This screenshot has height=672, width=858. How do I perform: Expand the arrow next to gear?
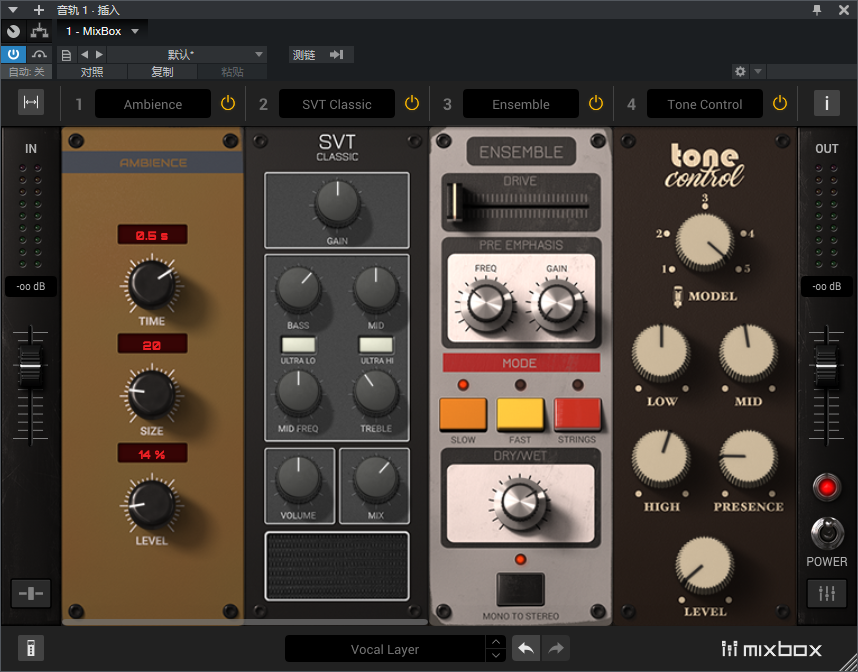point(758,71)
